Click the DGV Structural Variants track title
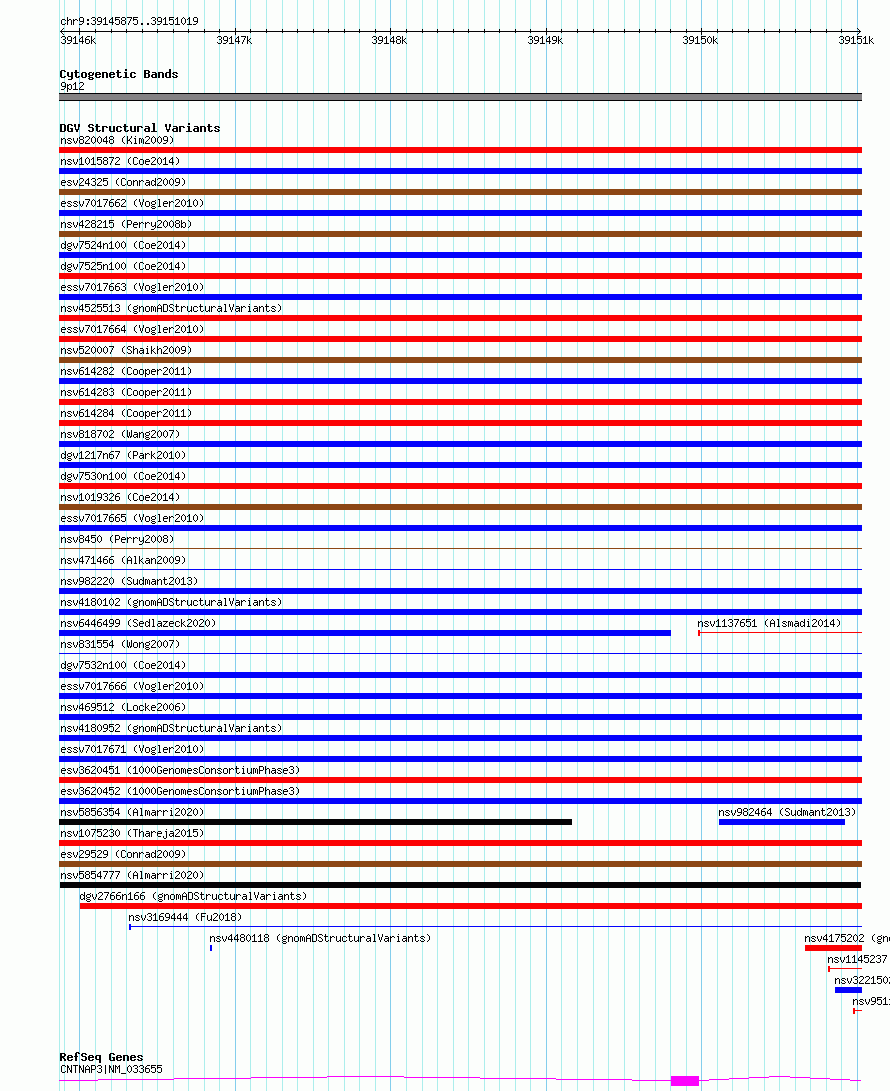The width and height of the screenshot is (890, 1091). (x=140, y=128)
